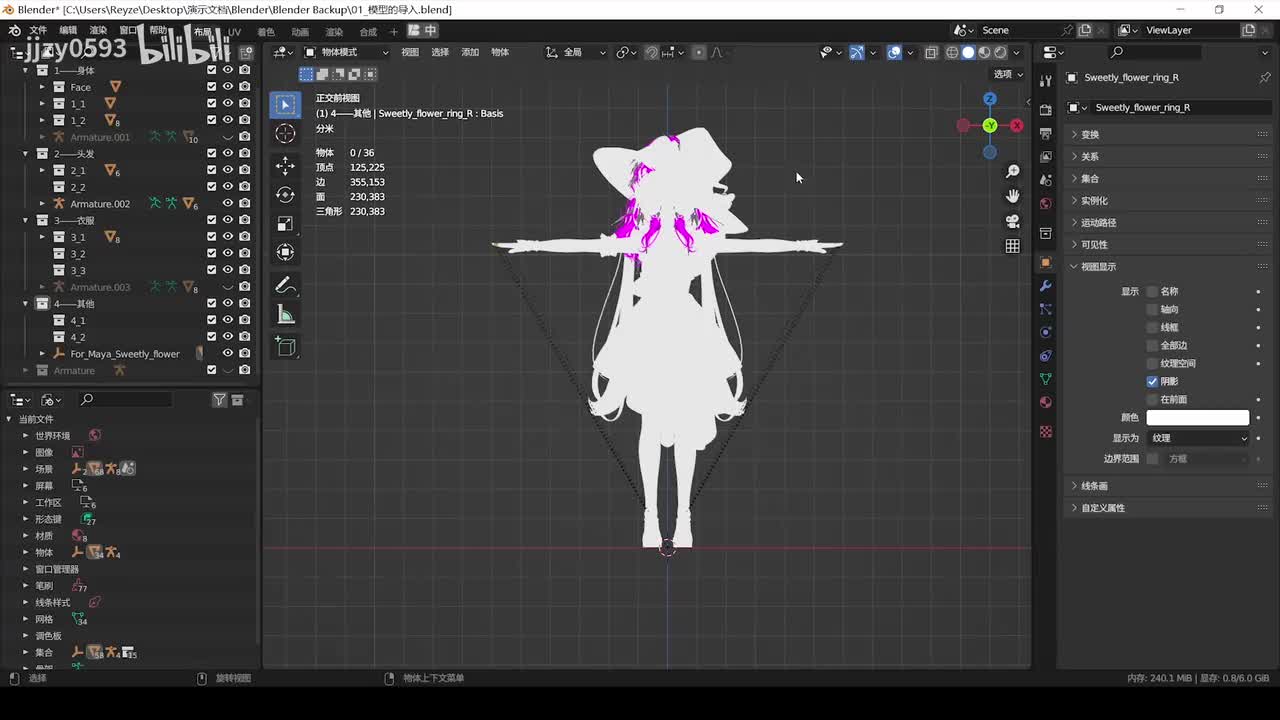
Task: Click the 选项 options button
Action: 1007,74
